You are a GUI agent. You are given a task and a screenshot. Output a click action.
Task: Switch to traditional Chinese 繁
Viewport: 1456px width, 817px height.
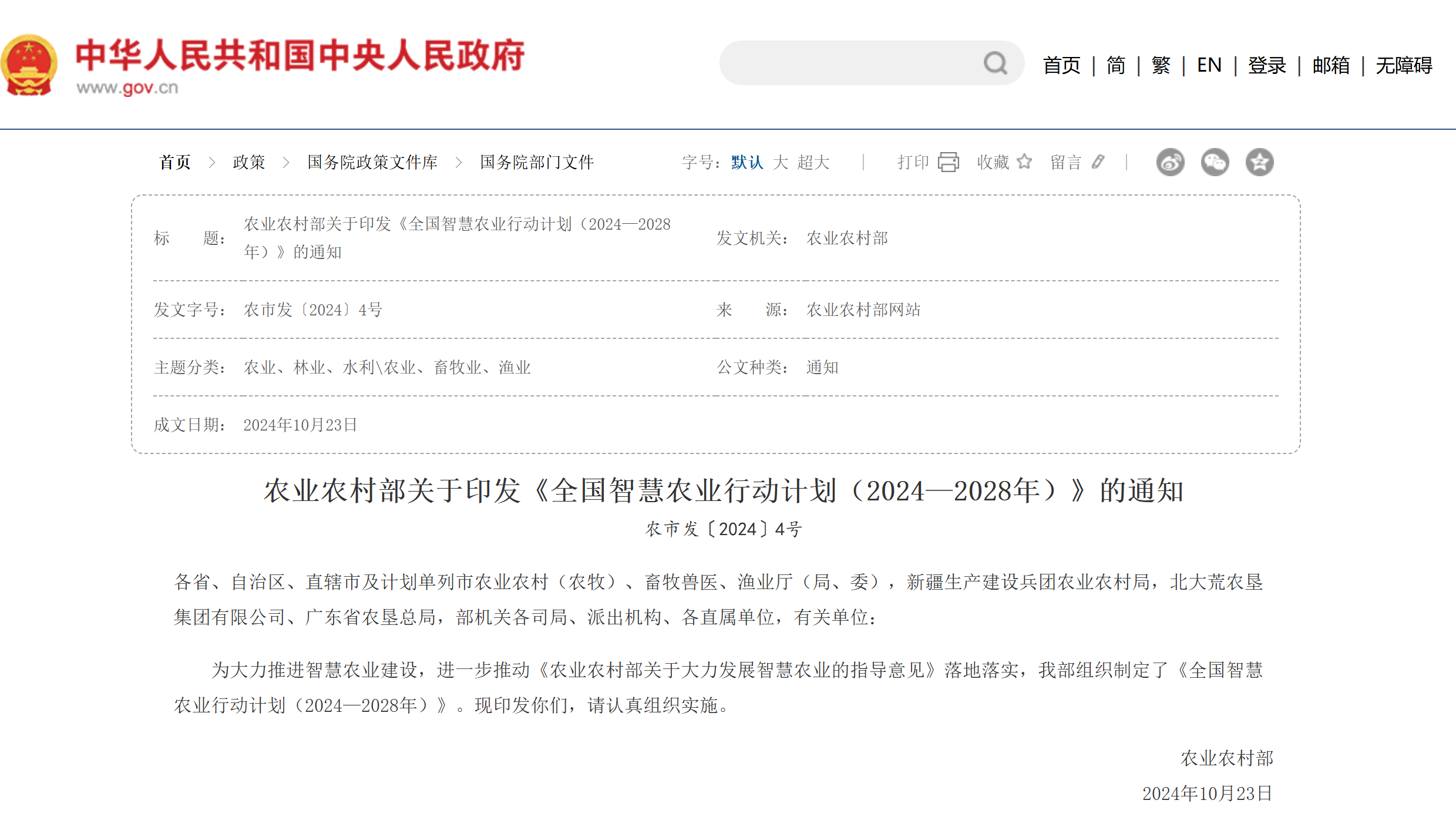pos(1161,65)
